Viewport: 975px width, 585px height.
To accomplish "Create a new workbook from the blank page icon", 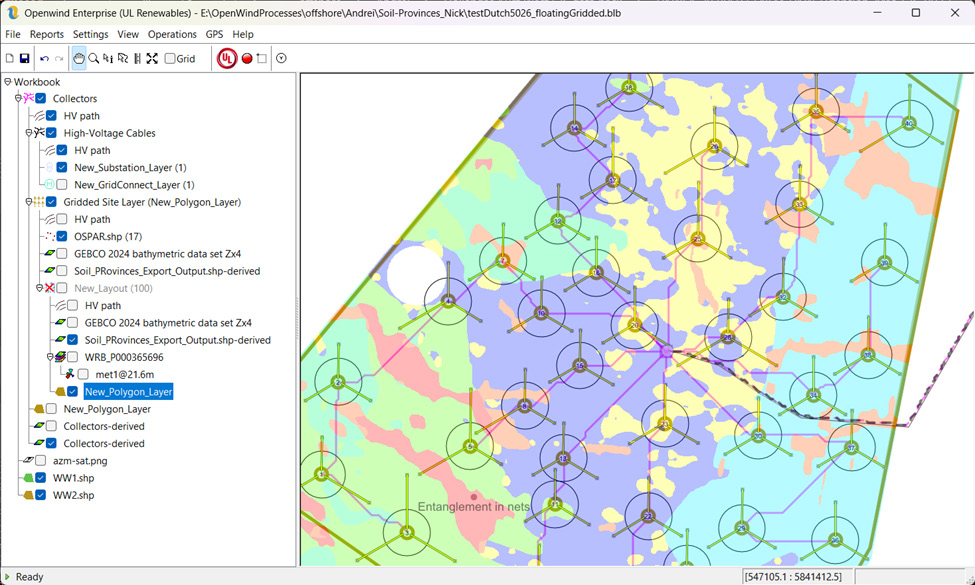I will click(10, 59).
